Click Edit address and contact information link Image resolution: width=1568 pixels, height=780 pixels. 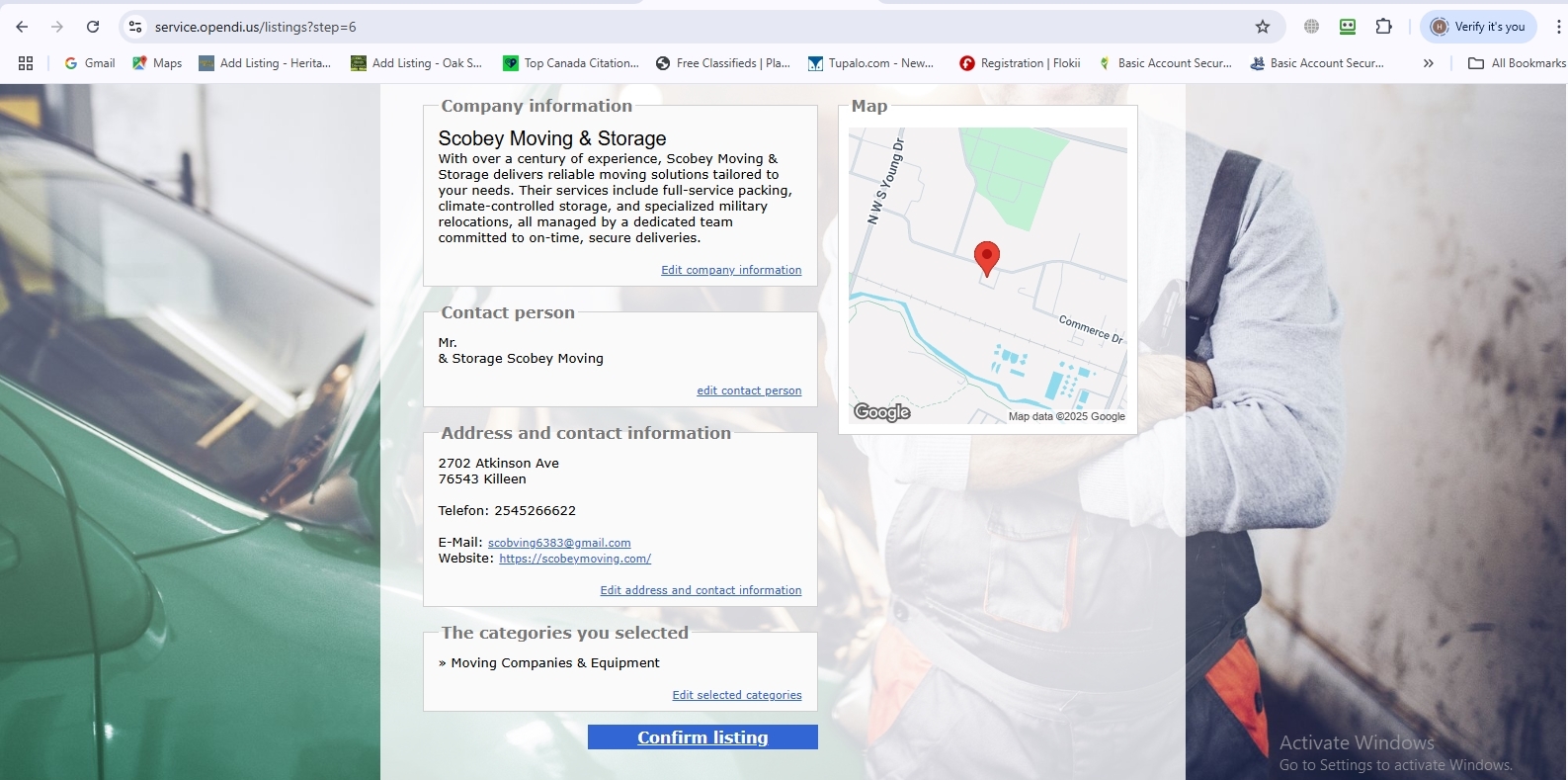[x=701, y=590]
